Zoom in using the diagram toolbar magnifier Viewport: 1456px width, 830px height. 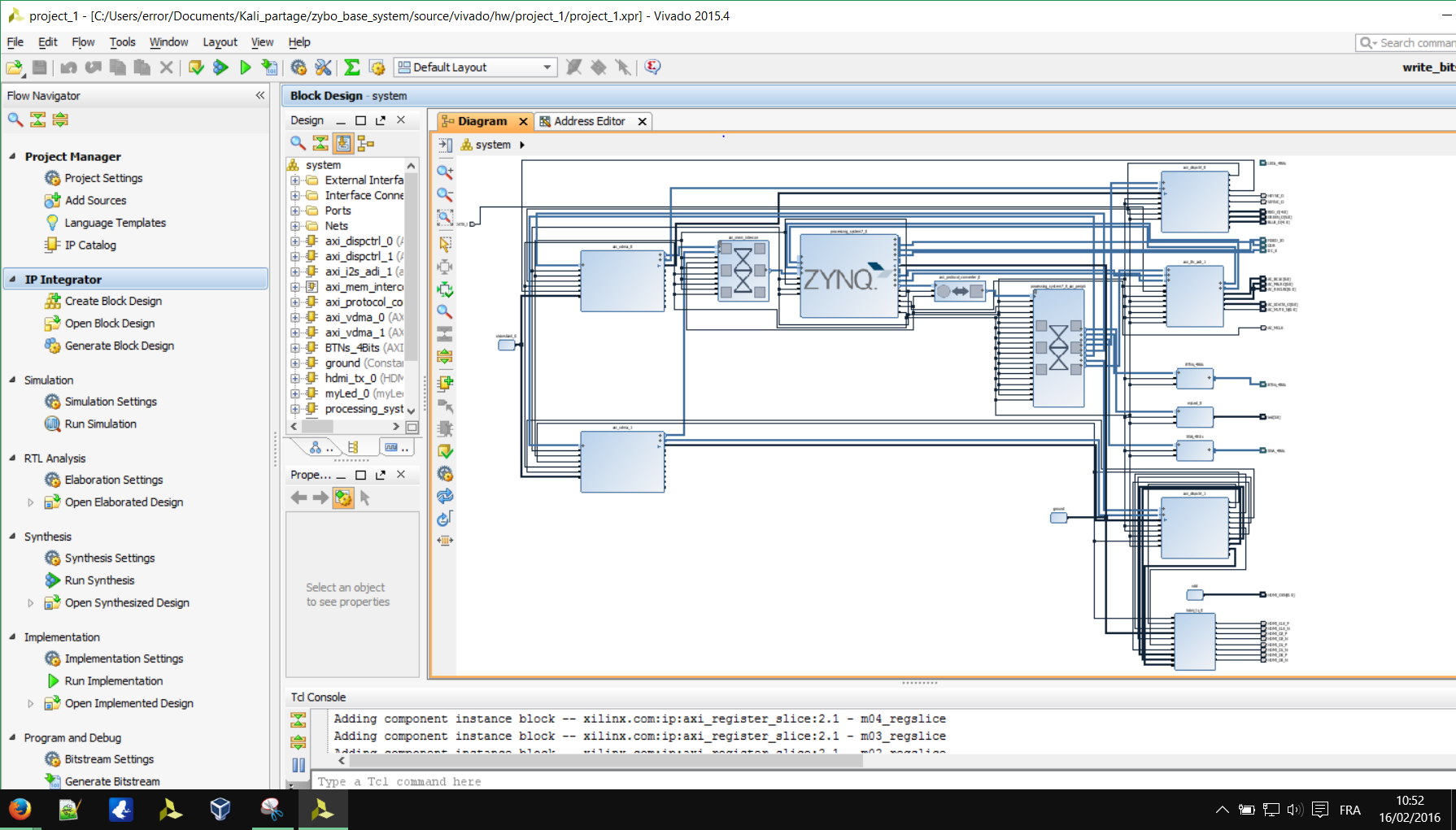[x=445, y=172]
